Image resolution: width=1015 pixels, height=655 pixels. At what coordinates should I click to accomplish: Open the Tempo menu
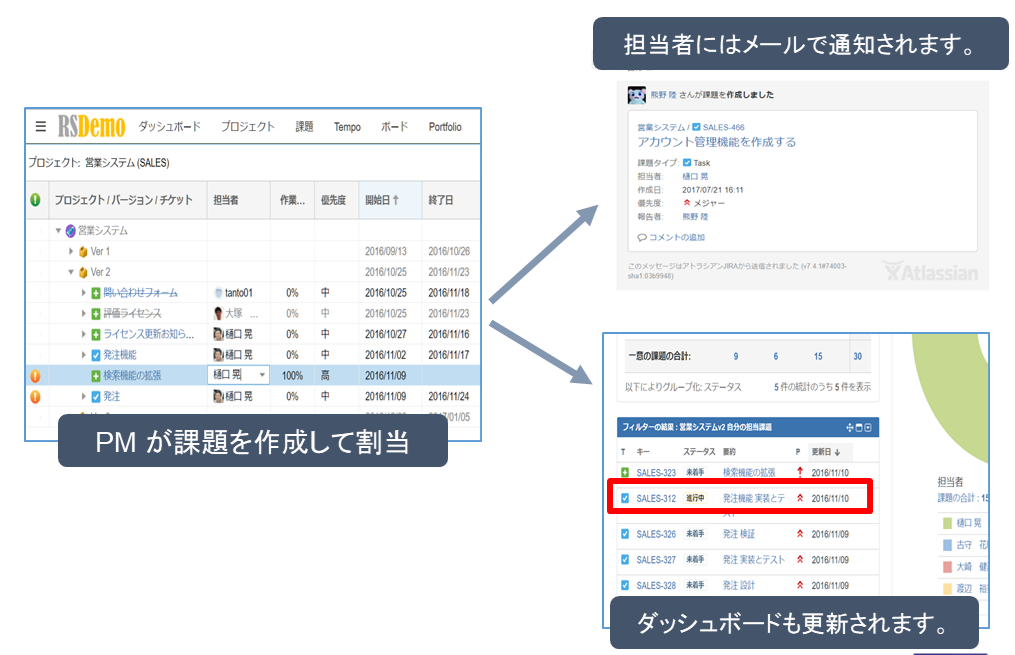[x=347, y=127]
